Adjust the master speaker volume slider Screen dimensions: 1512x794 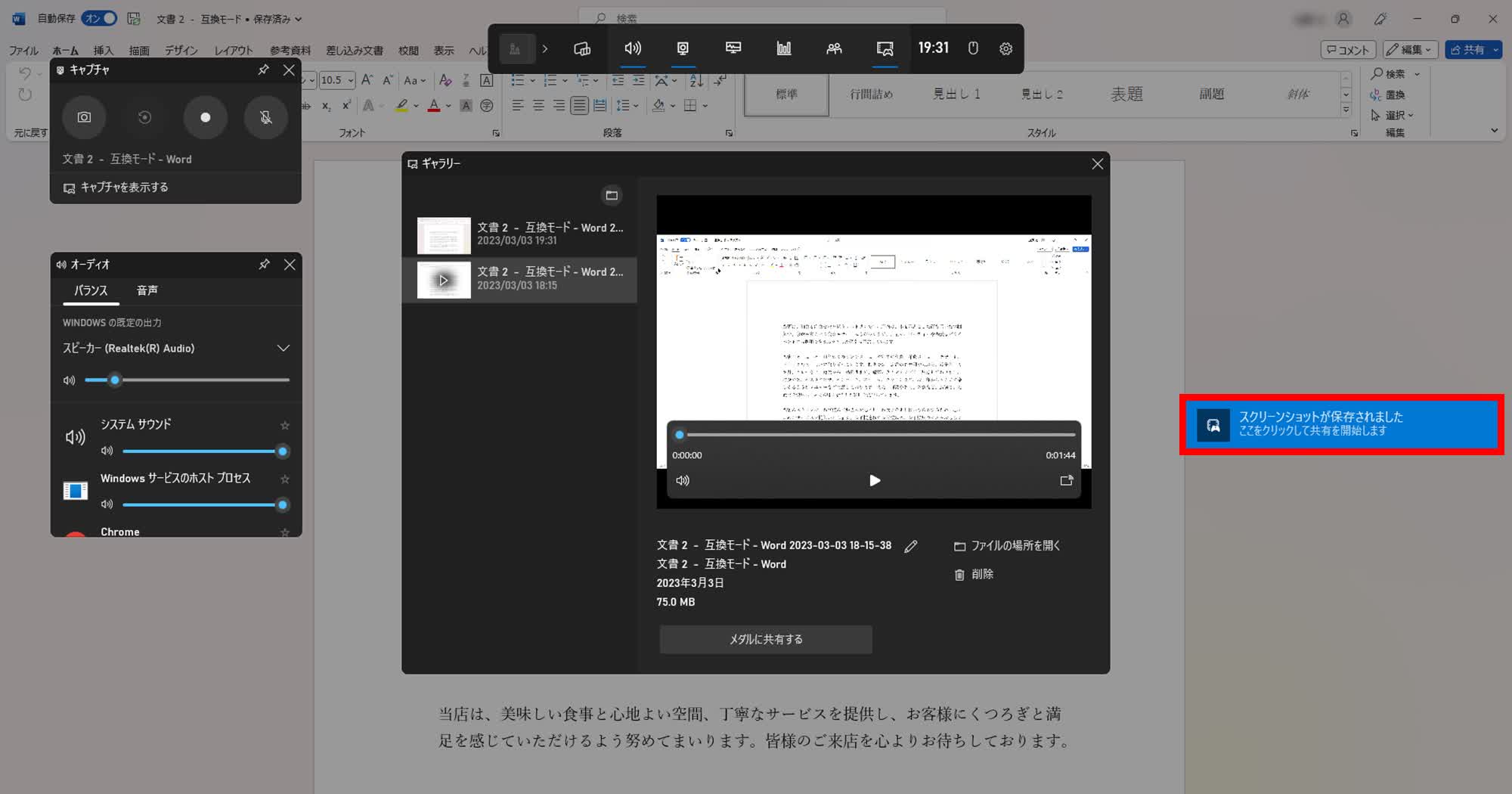tap(187, 380)
